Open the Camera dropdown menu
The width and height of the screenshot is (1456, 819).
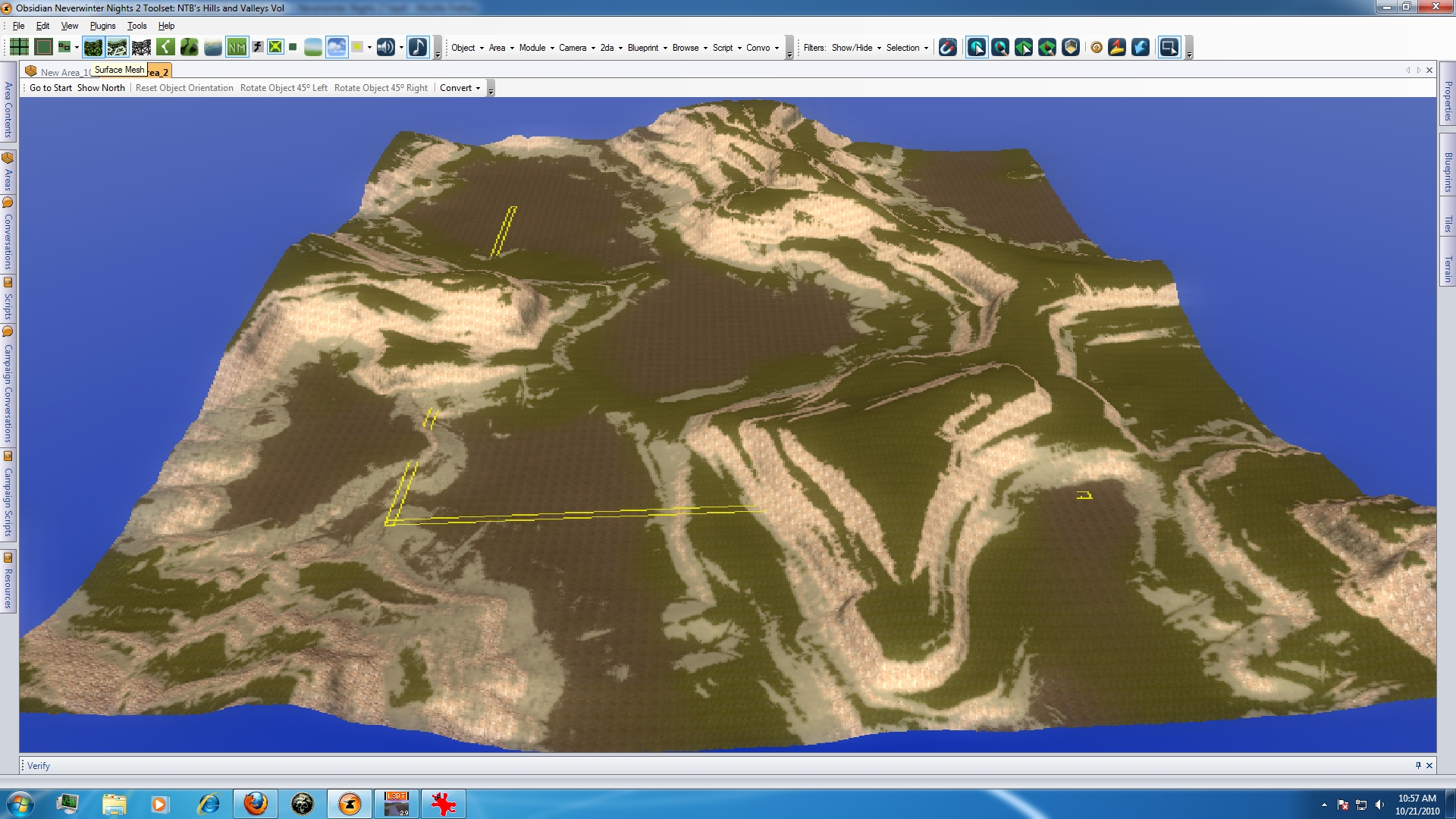pyautogui.click(x=576, y=47)
